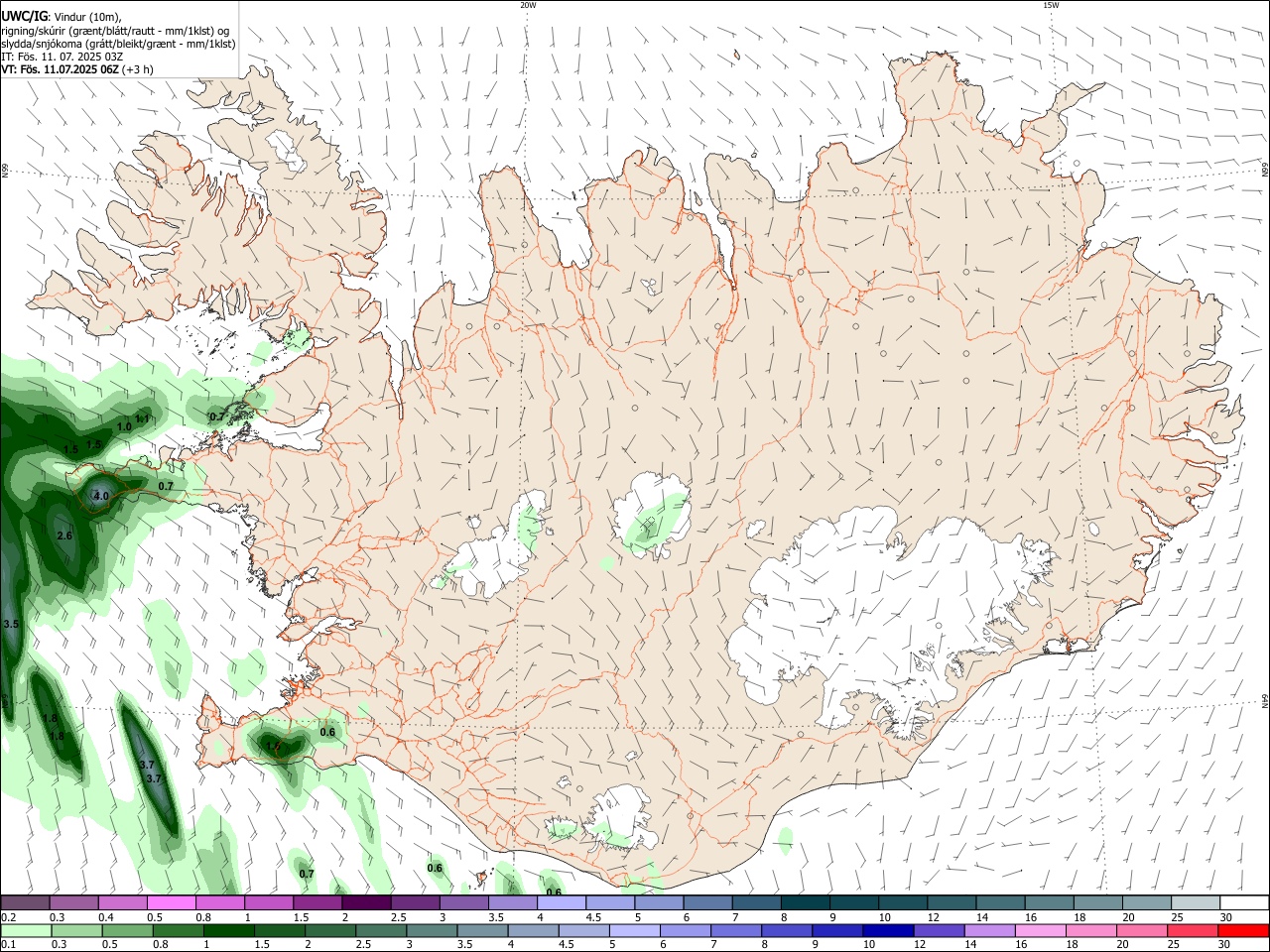Select the purple swatch between 2.5 and 3

[415, 903]
